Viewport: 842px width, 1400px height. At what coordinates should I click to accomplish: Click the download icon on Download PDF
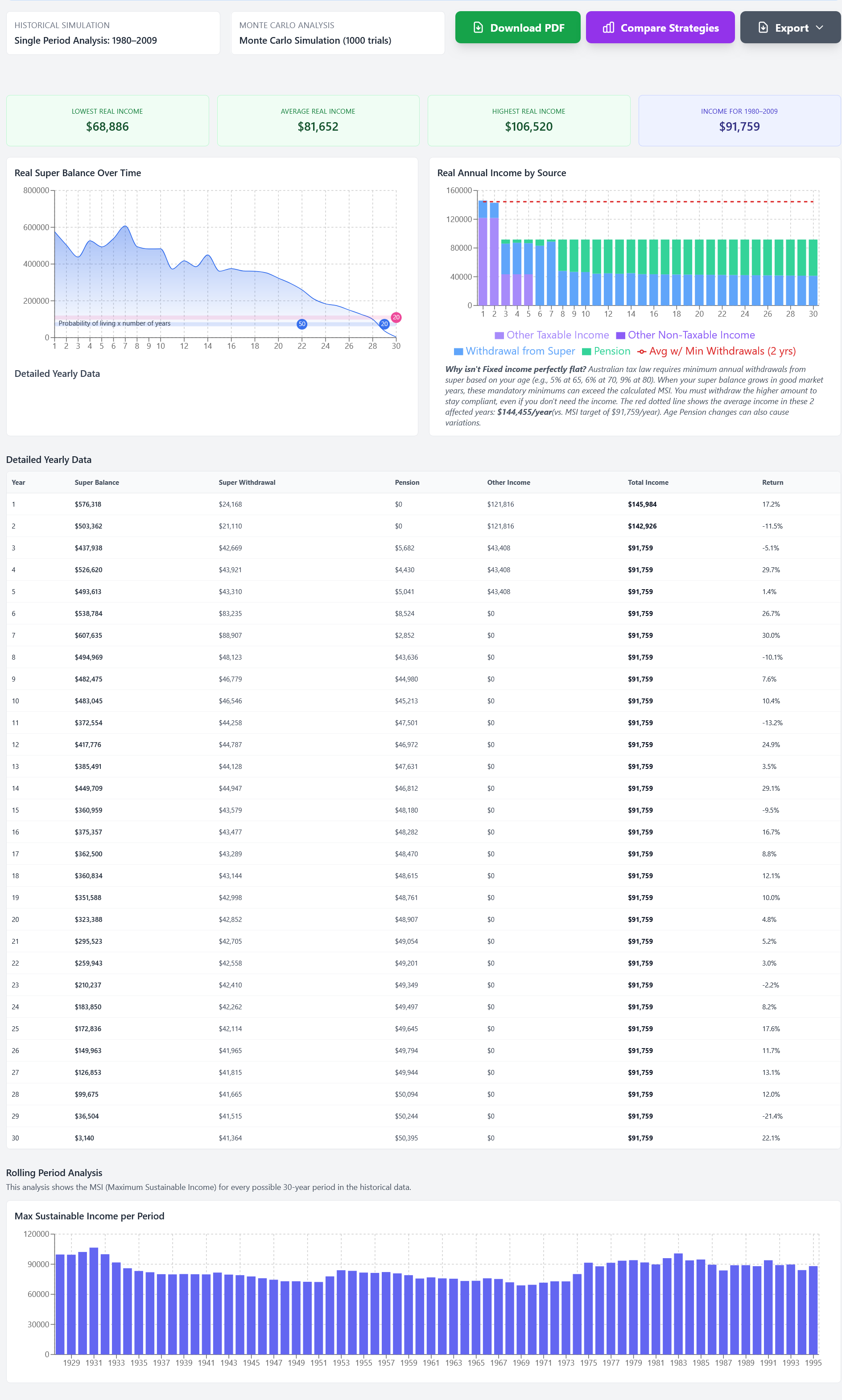pos(478,27)
